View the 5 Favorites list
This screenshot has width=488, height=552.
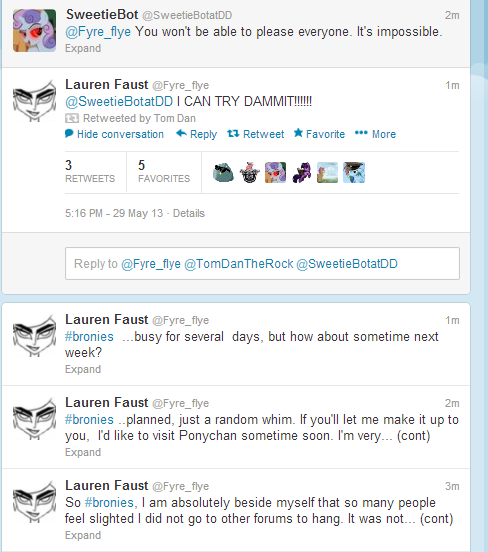tap(164, 171)
